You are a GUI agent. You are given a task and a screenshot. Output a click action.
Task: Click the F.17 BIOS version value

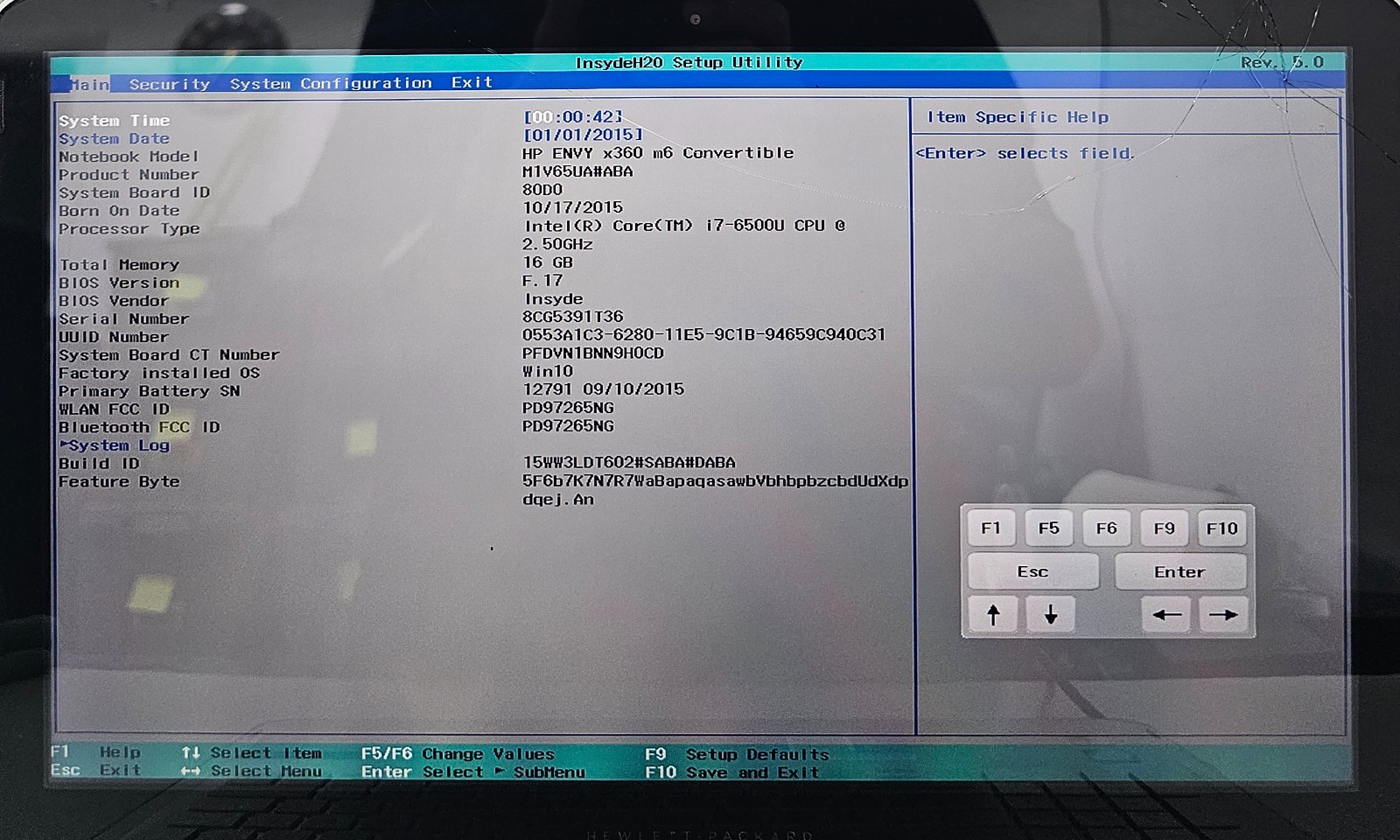click(542, 281)
